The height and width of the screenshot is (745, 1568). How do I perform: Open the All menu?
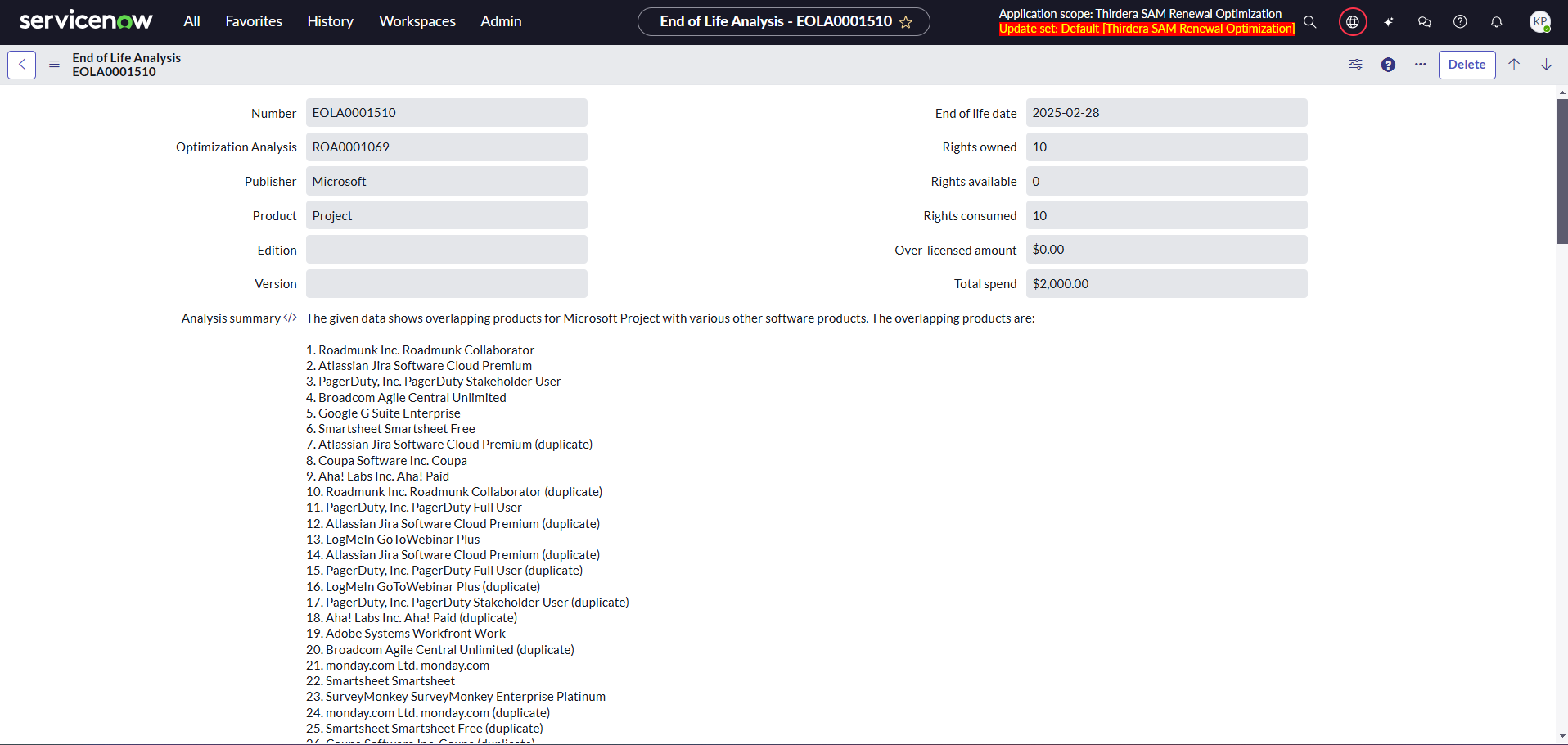click(191, 21)
